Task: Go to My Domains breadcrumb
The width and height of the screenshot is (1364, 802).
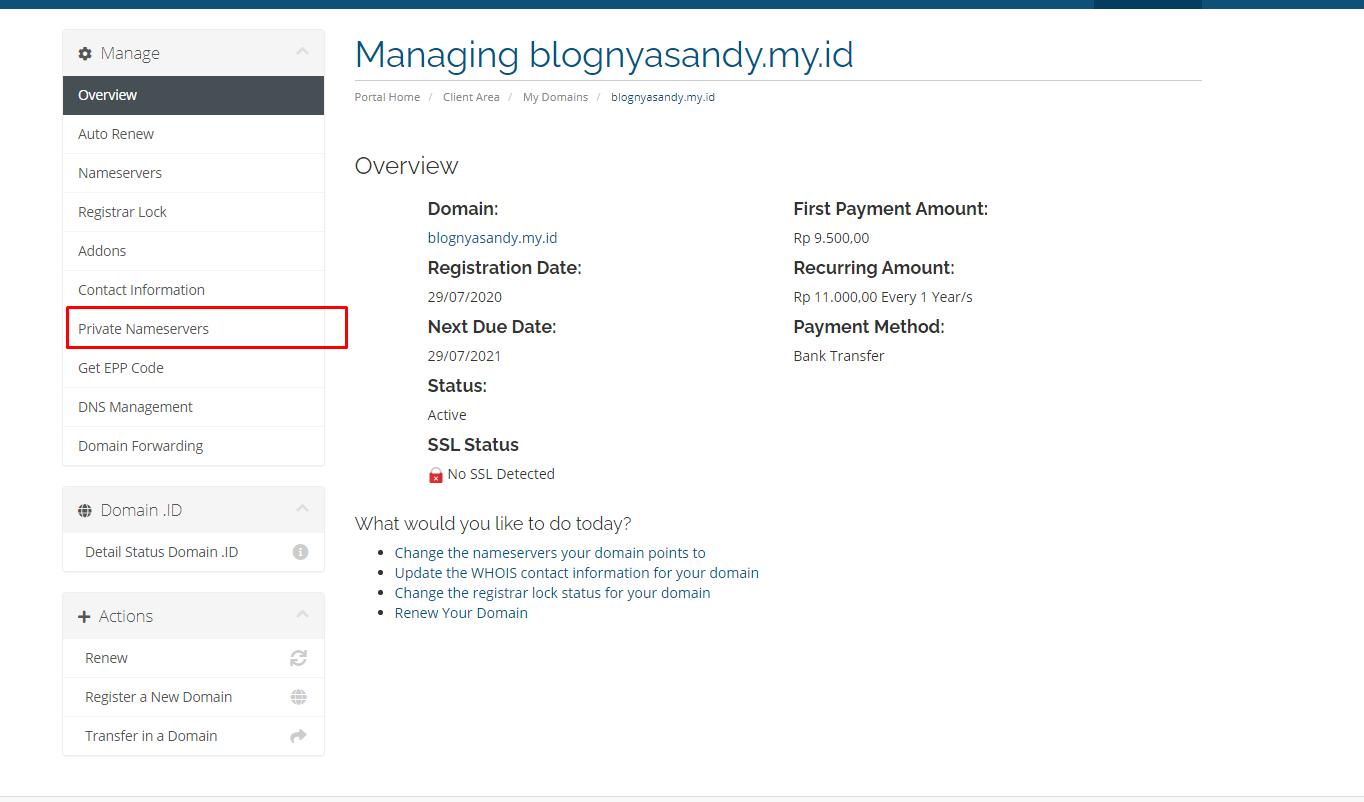Action: coord(555,97)
